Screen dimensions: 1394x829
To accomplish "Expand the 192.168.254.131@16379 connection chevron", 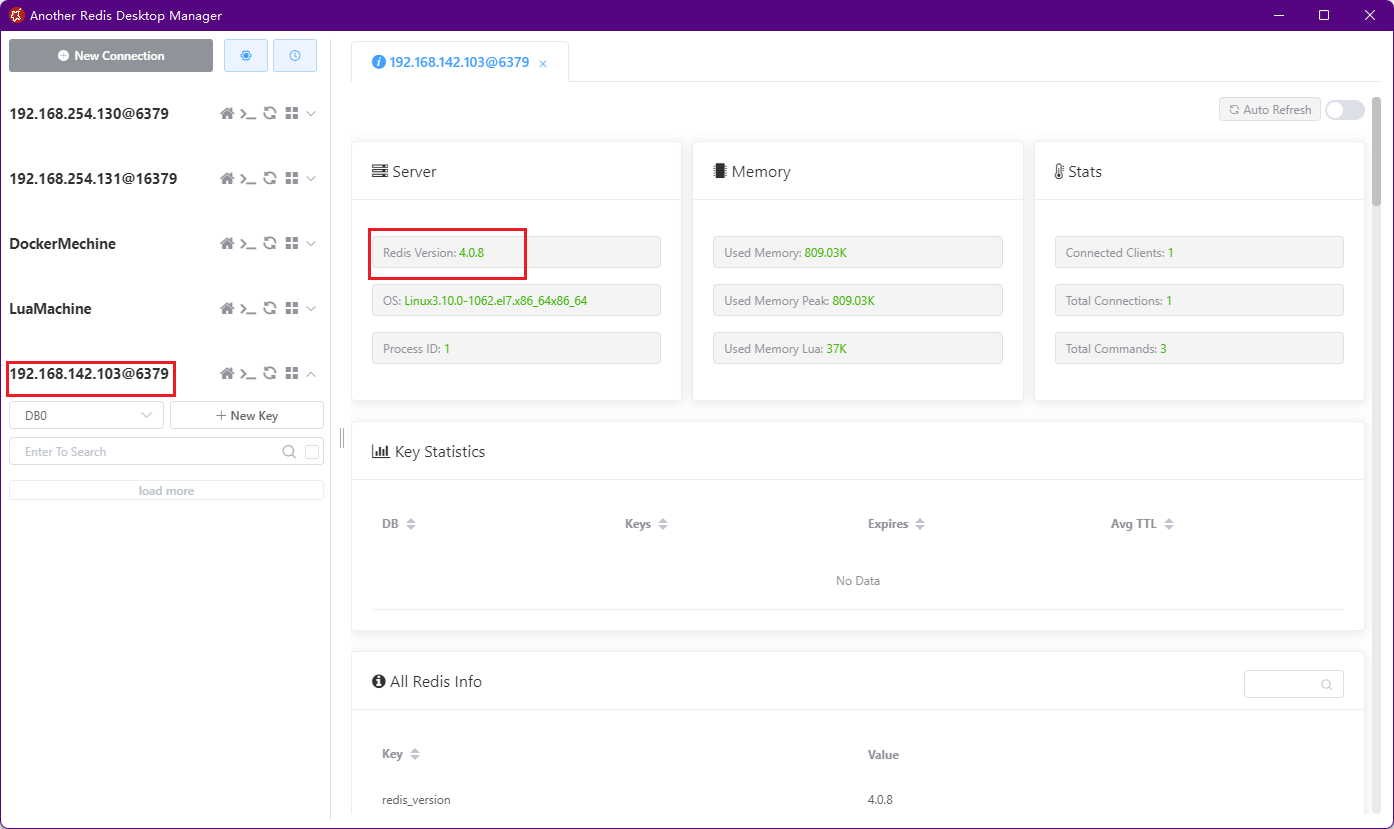I will (311, 179).
